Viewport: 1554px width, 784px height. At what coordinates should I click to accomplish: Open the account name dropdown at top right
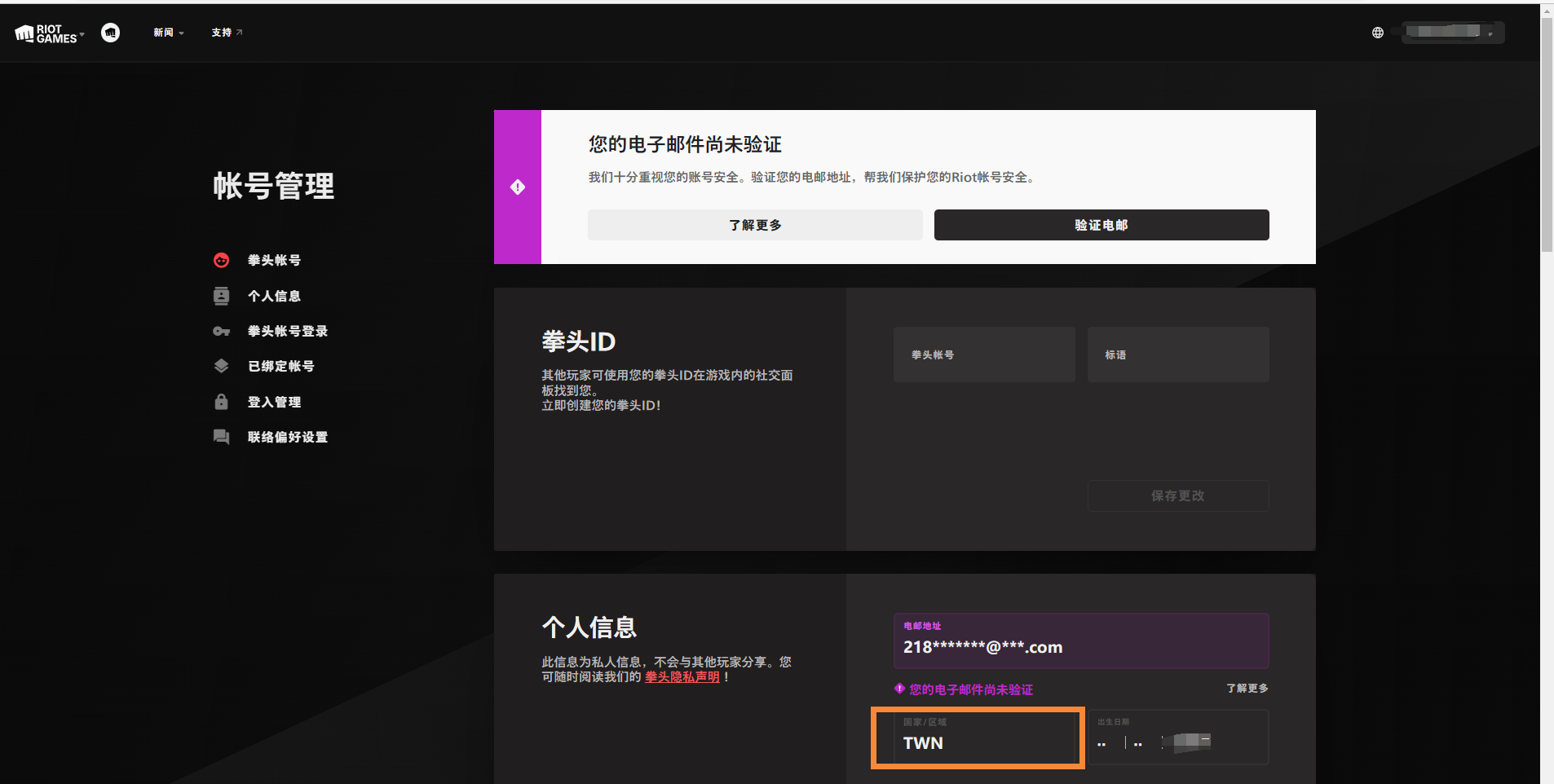coord(1452,33)
